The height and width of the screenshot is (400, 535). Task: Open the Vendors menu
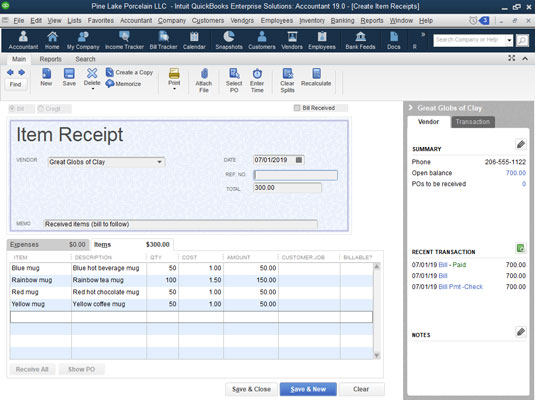click(242, 20)
